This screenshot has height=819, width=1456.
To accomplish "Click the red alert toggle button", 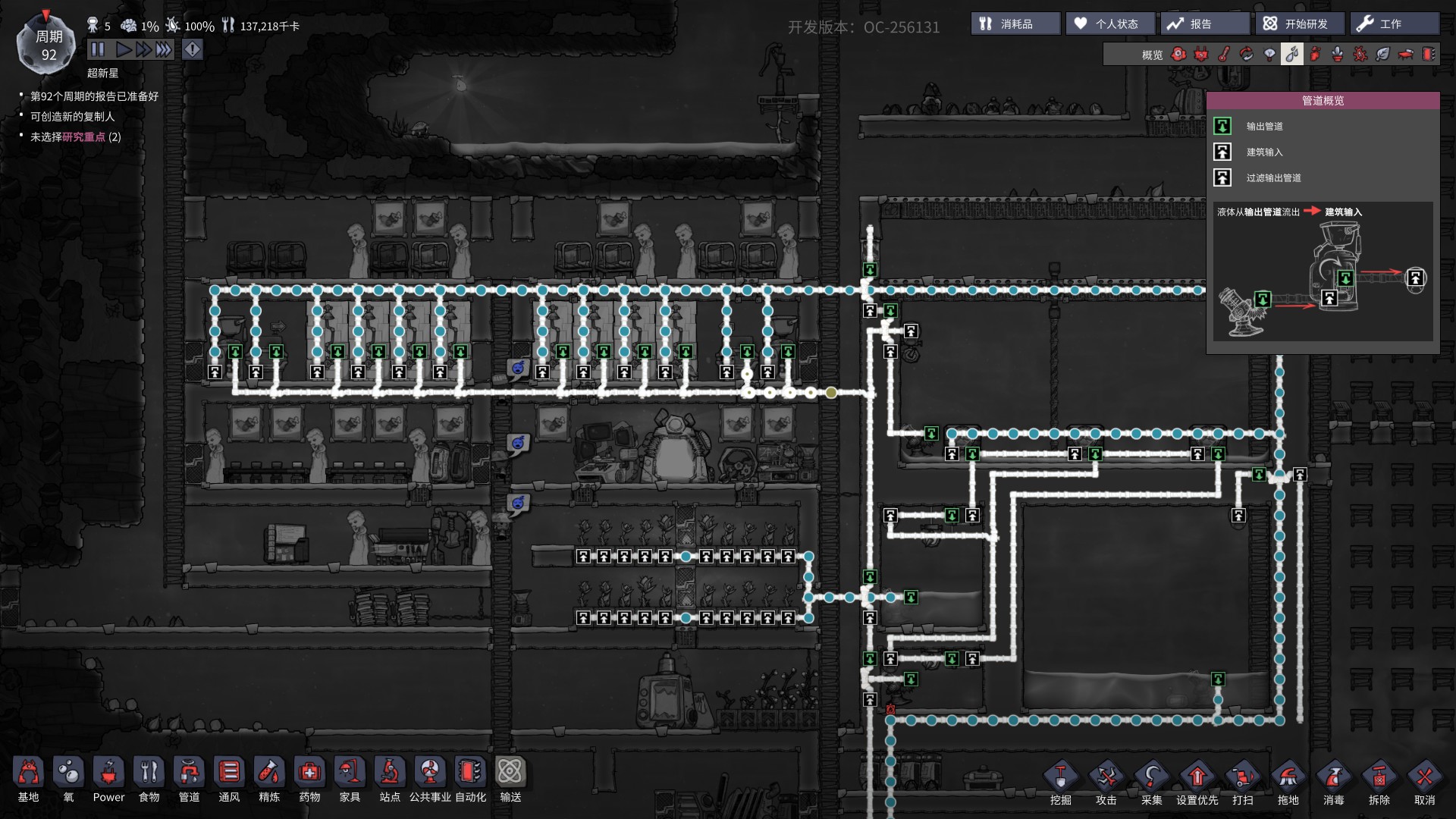I will [x=193, y=50].
